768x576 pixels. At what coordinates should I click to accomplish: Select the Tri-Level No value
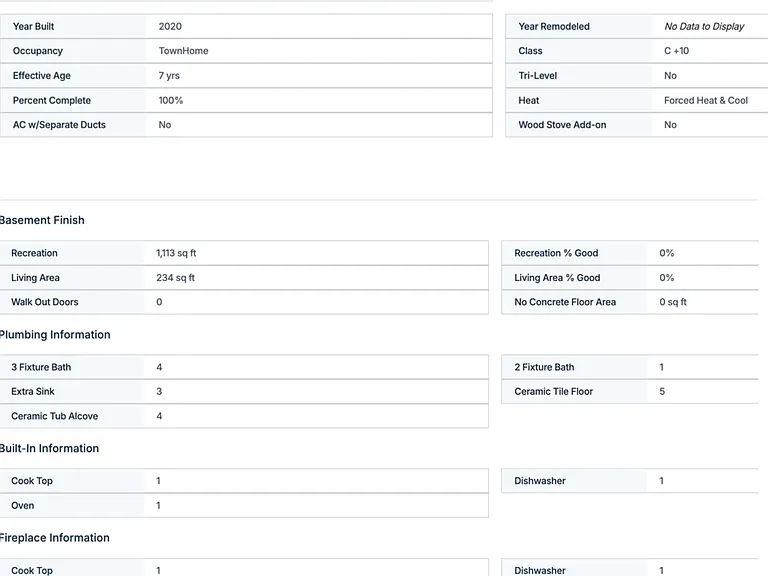[670, 76]
